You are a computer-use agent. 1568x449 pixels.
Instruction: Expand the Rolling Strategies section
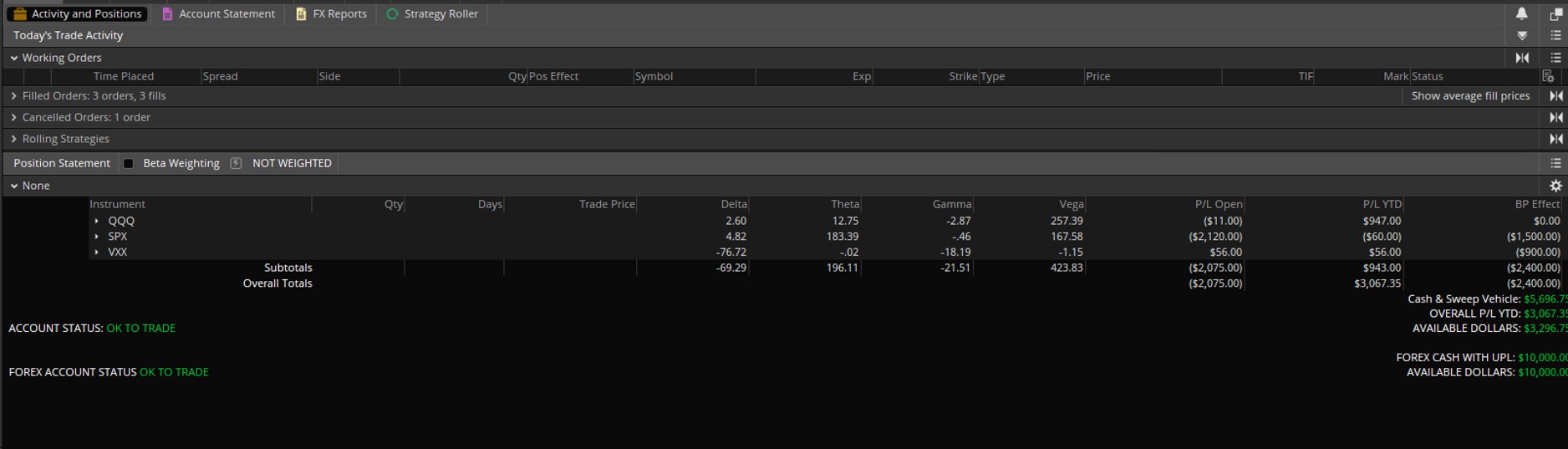tap(14, 139)
